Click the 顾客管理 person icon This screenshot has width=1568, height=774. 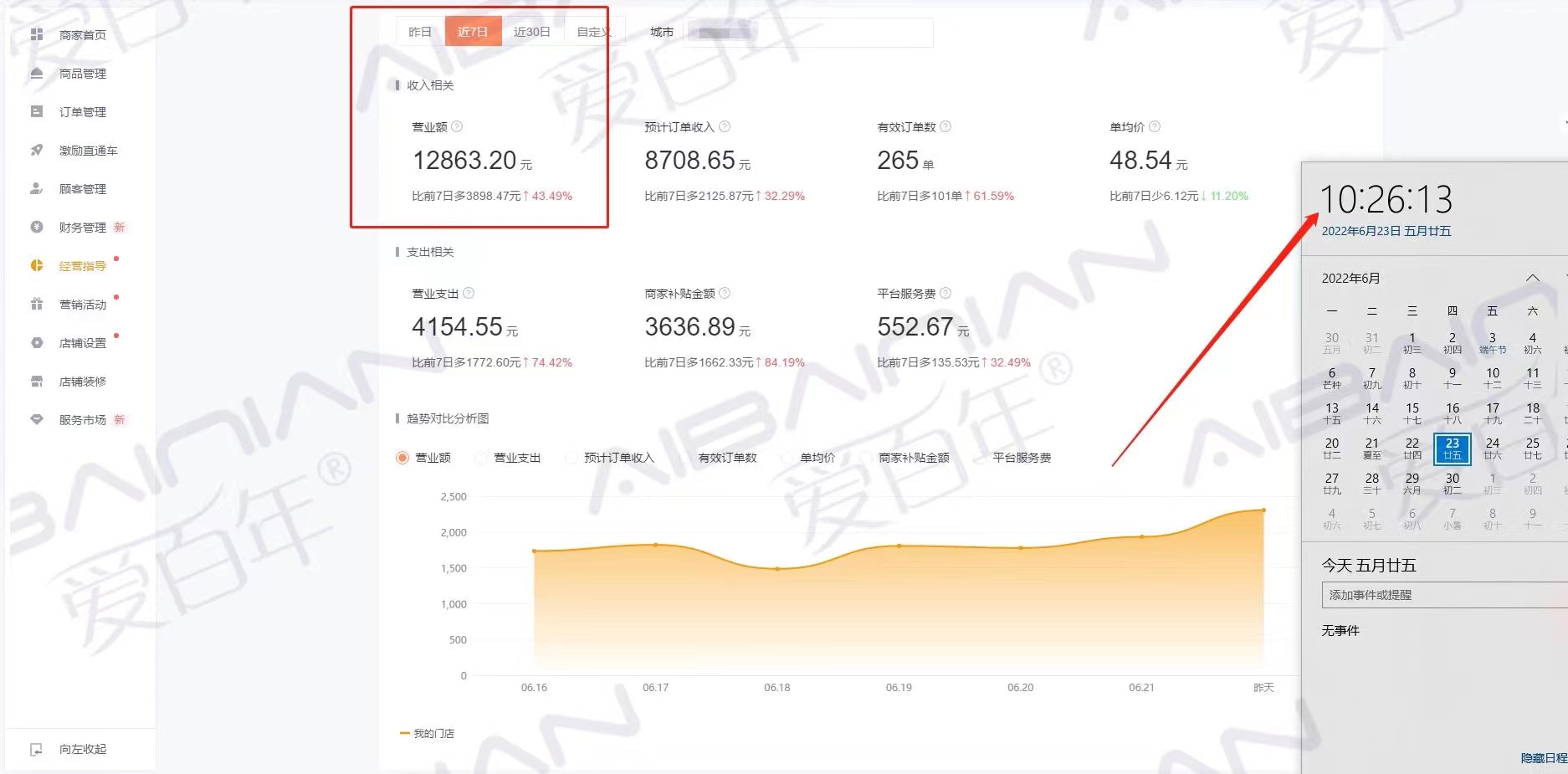(x=37, y=188)
